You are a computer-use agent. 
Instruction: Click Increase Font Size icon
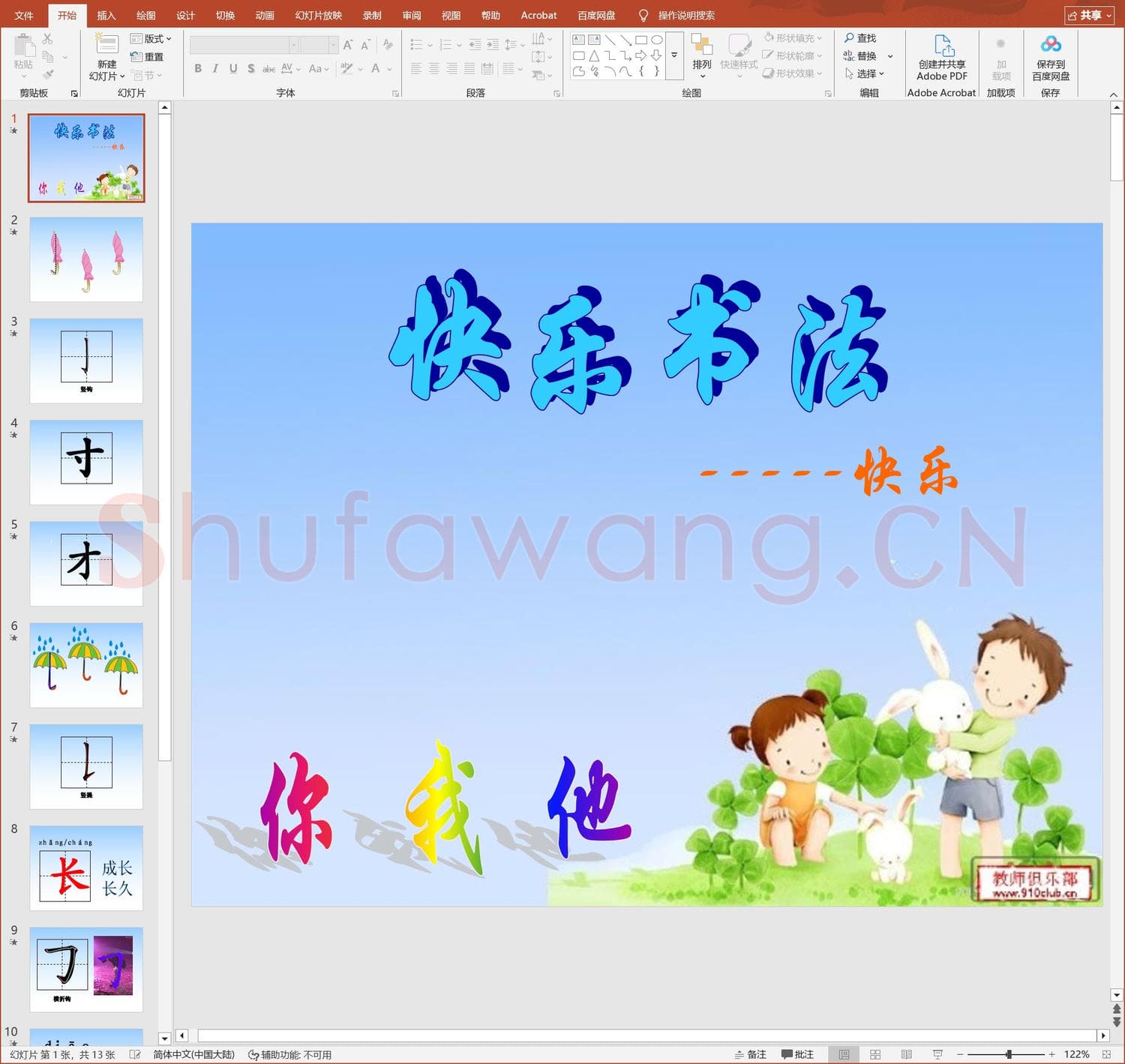(348, 45)
